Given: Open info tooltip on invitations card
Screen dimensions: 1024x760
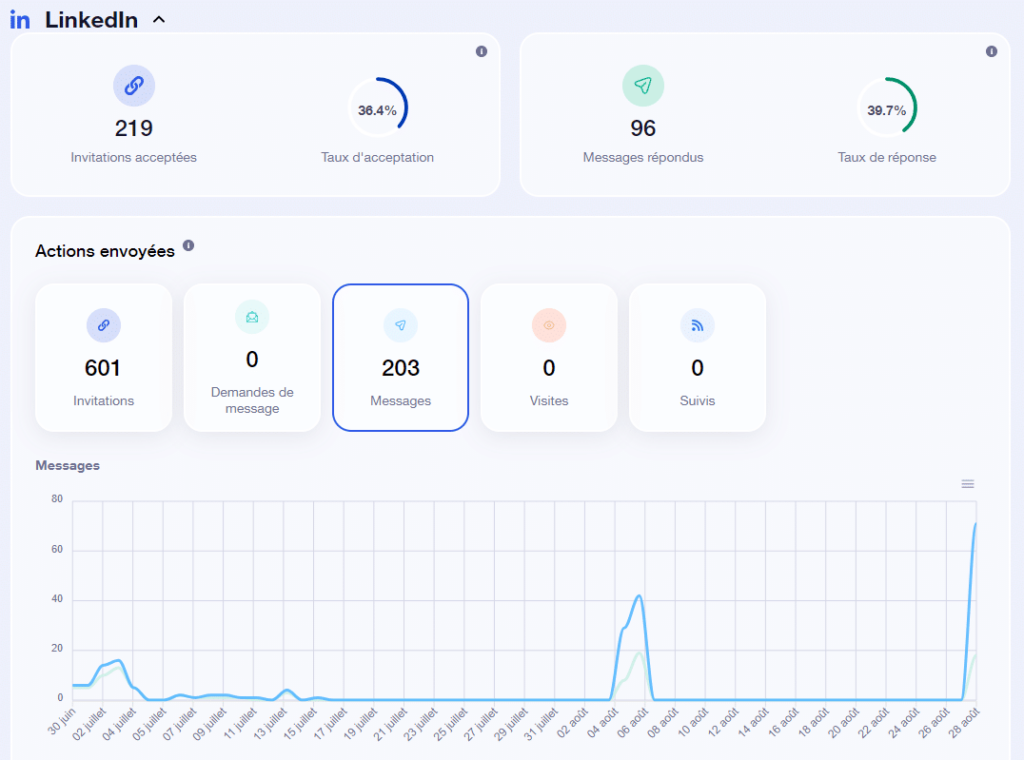Looking at the screenshot, I should [481, 51].
